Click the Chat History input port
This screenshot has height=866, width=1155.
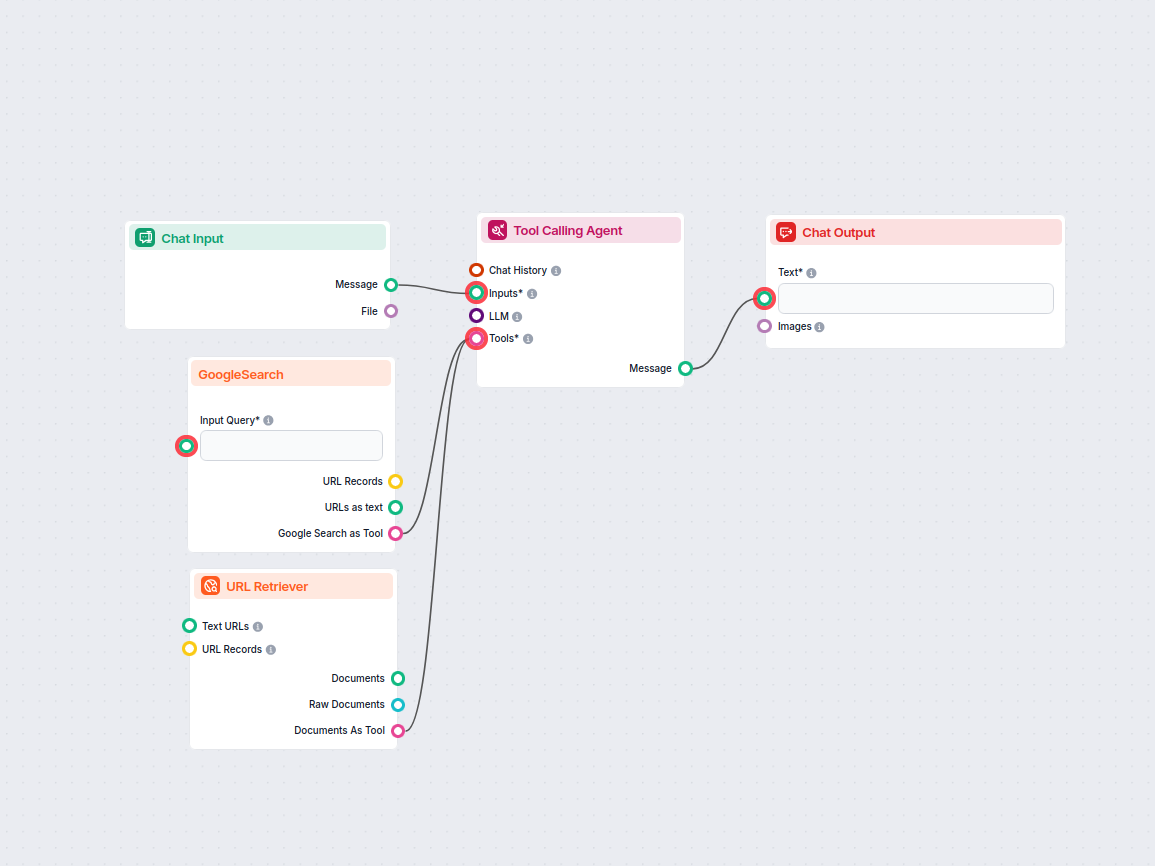[x=476, y=270]
